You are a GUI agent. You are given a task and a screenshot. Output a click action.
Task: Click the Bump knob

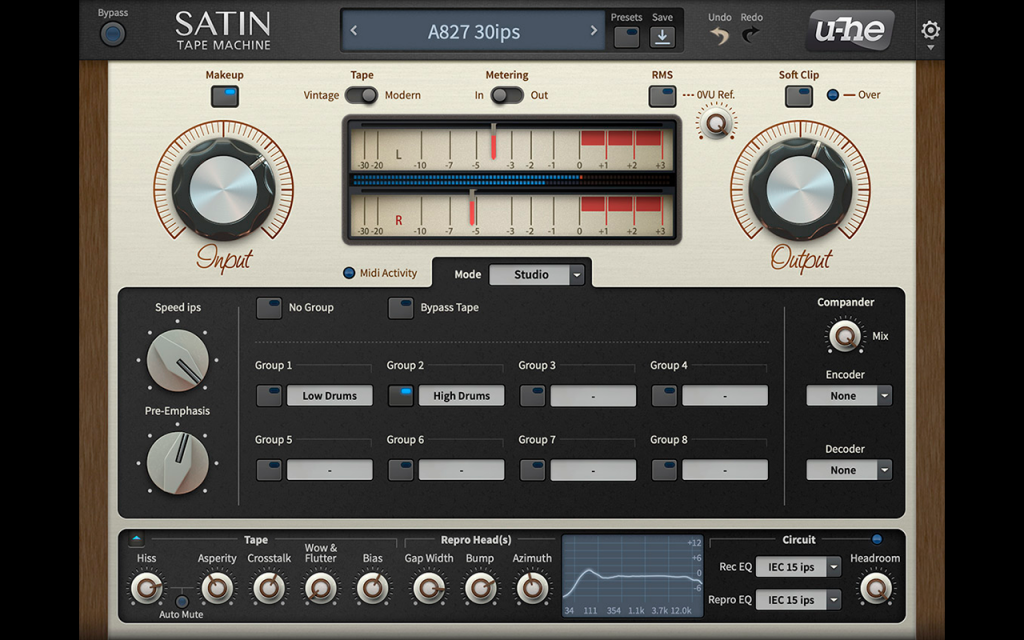480,588
